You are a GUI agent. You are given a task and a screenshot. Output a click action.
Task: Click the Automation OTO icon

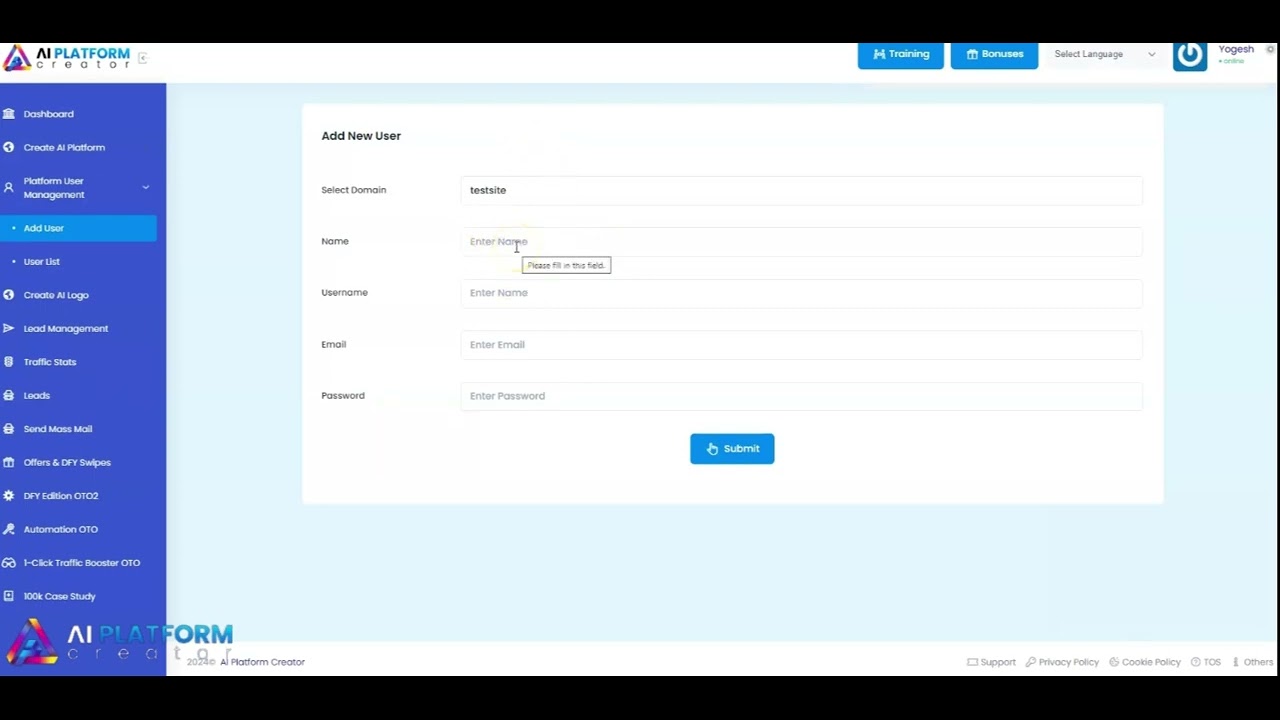click(9, 529)
